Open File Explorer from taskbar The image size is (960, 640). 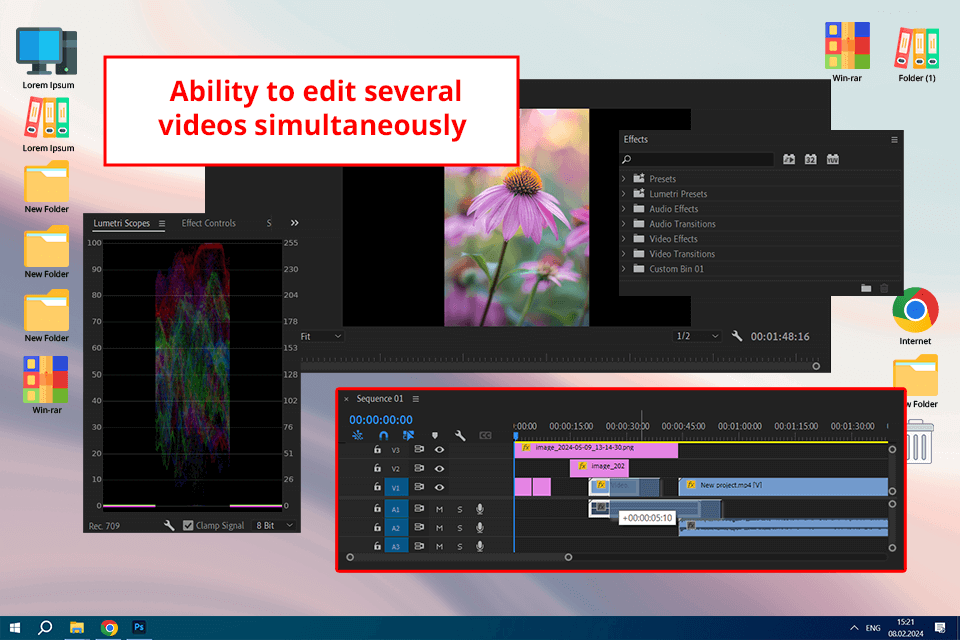coord(77,627)
